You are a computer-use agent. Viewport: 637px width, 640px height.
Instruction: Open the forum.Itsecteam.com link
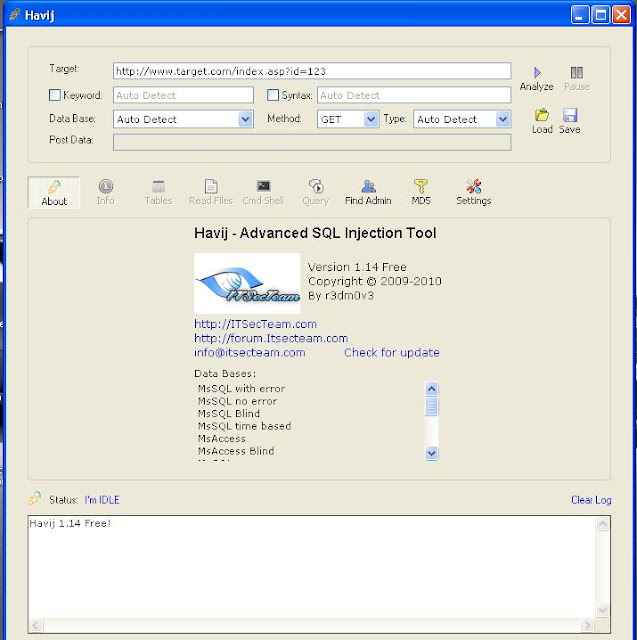coord(271,338)
